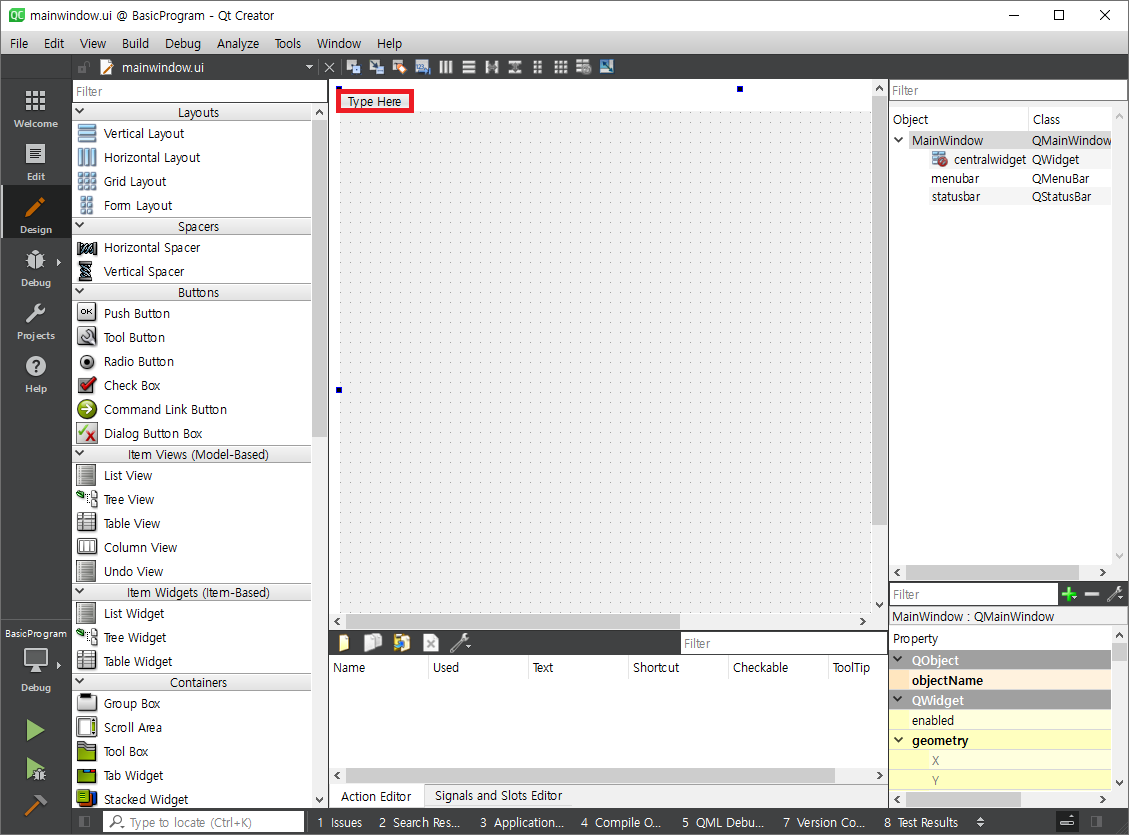Image resolution: width=1129 pixels, height=835 pixels.
Task: Click the widget box Filter field
Action: tap(200, 91)
